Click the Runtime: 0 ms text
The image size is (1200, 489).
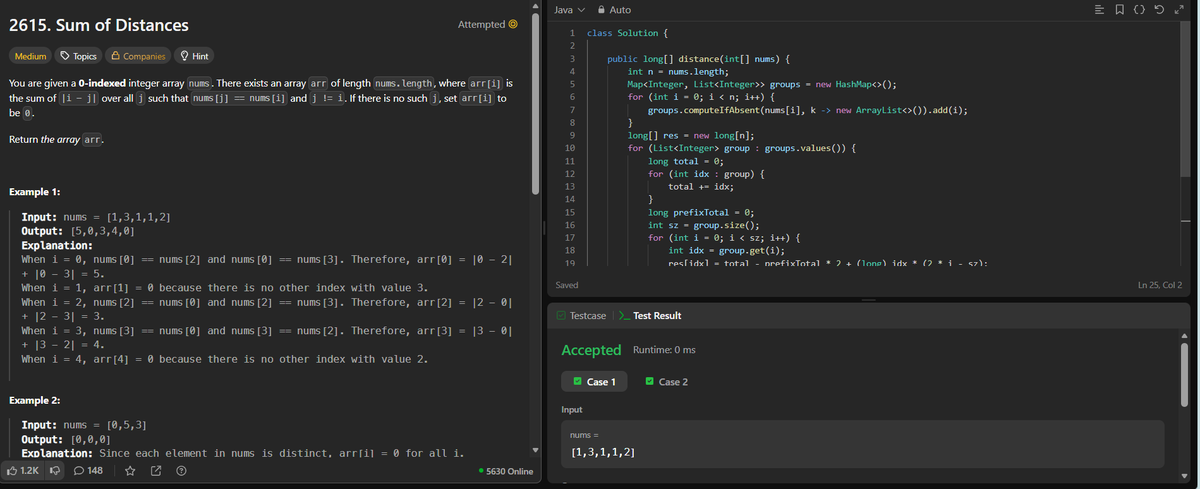(x=665, y=350)
